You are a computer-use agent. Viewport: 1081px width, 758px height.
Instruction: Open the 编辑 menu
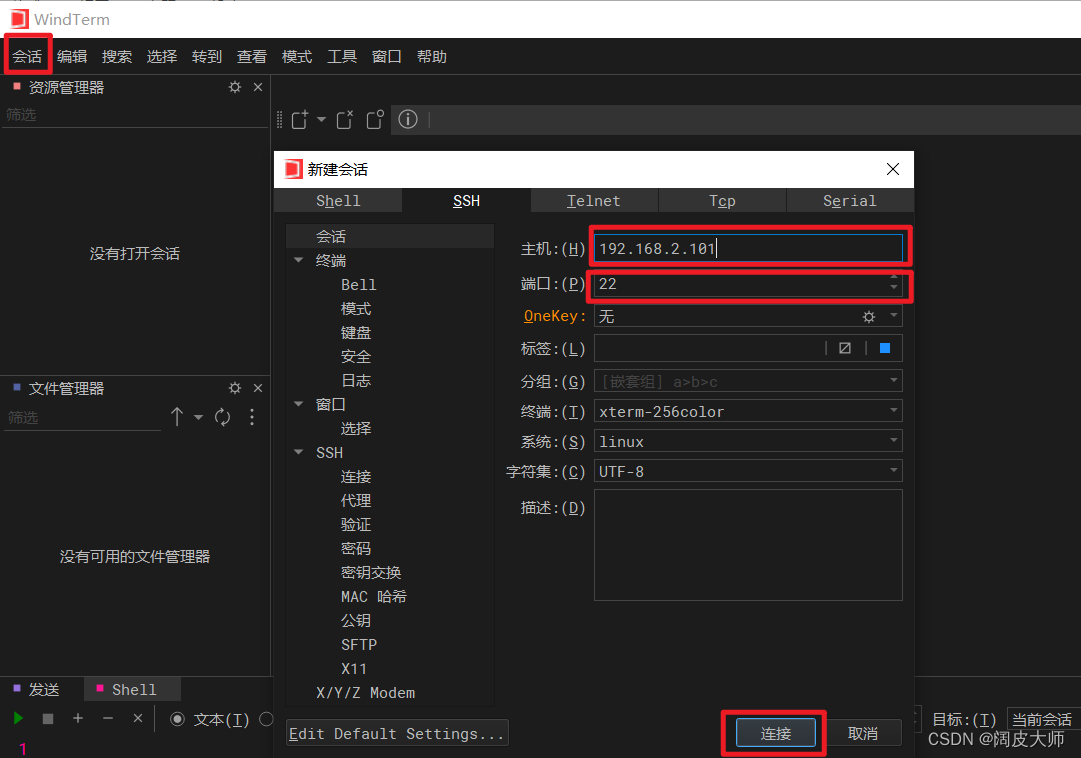72,57
